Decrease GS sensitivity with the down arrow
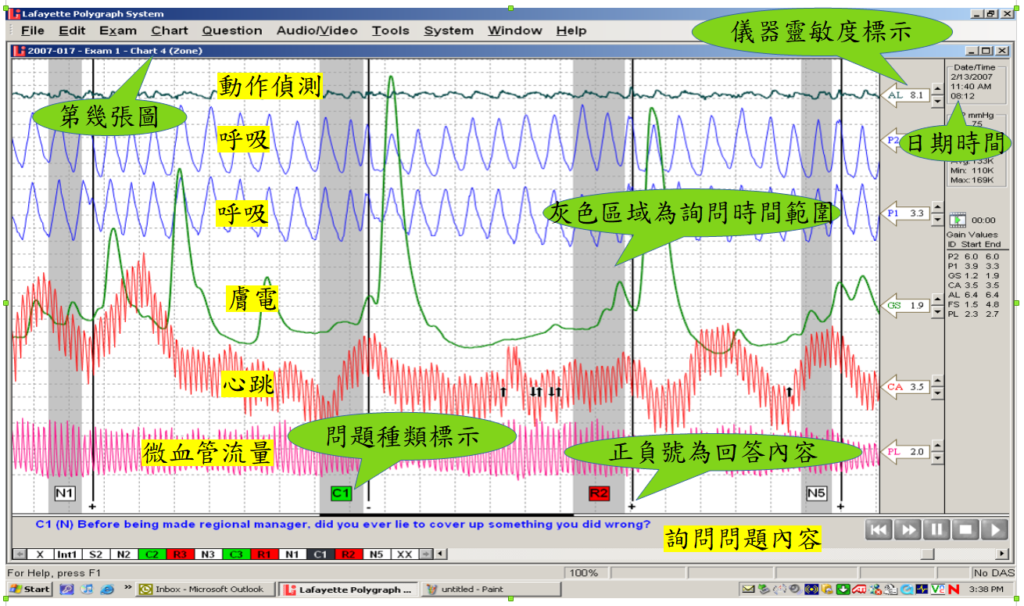Image resolution: width=1024 pixels, height=606 pixels. click(x=937, y=311)
